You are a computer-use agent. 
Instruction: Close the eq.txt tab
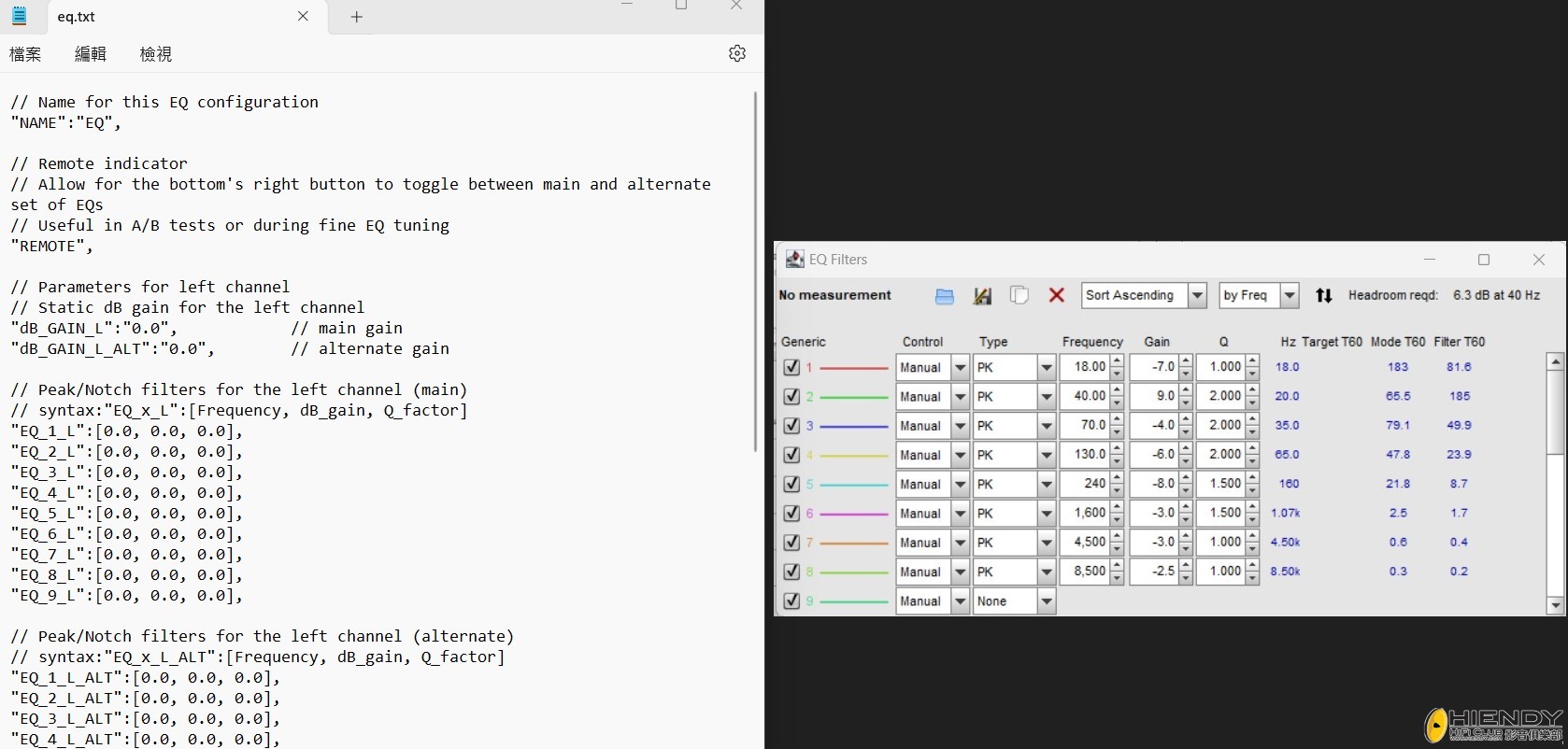point(303,17)
